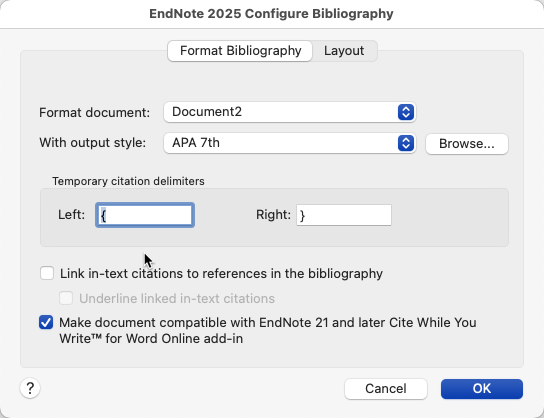Select the Format Bibliography tab
Image resolution: width=544 pixels, height=418 pixels.
point(240,51)
